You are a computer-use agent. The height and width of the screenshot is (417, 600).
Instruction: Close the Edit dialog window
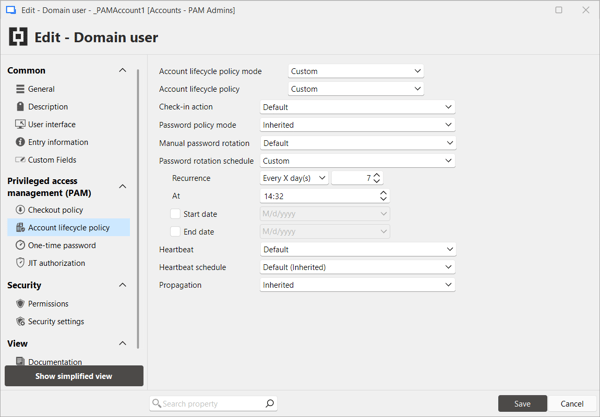coord(586,10)
